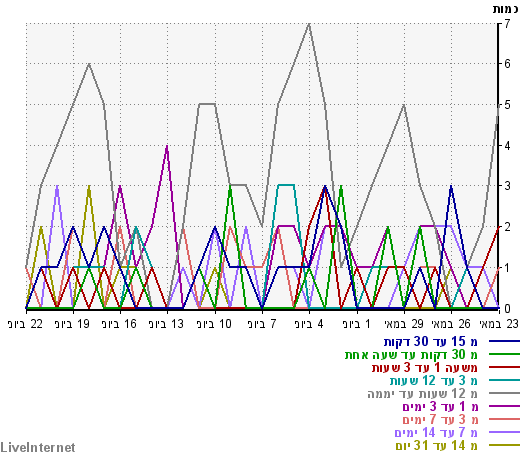
Task: Click legend label 'משעה 1 עד 3 שעות'
Action: (x=425, y=368)
